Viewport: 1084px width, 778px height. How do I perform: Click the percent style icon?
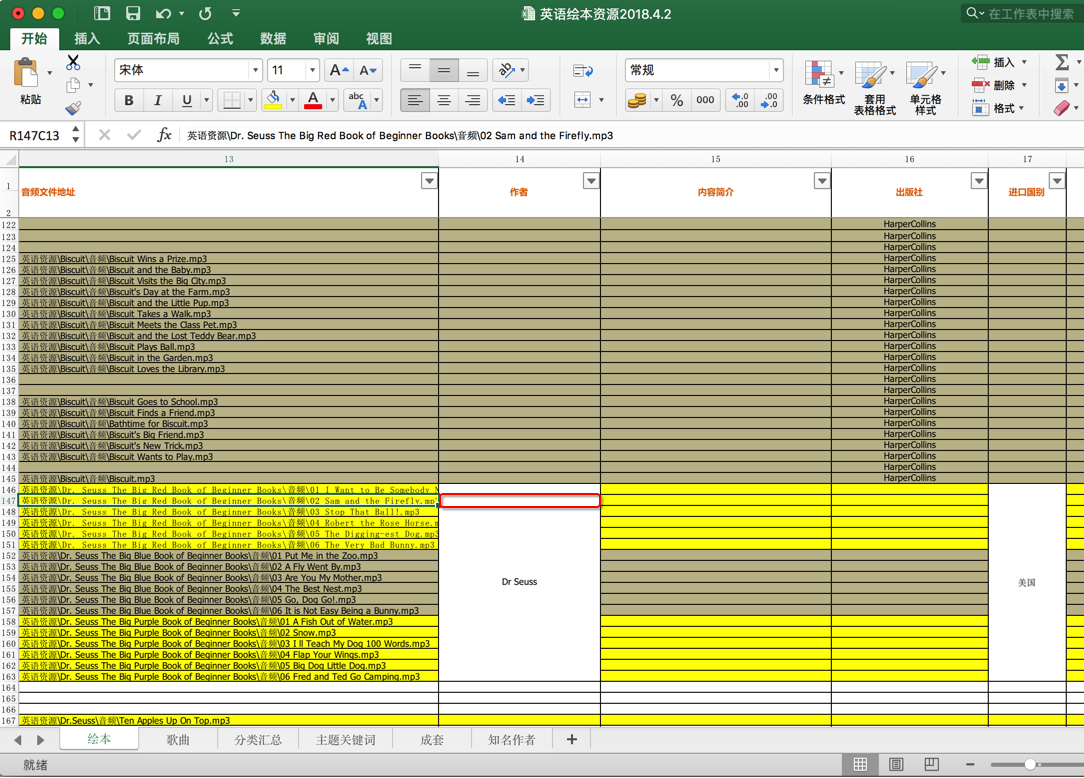[677, 100]
